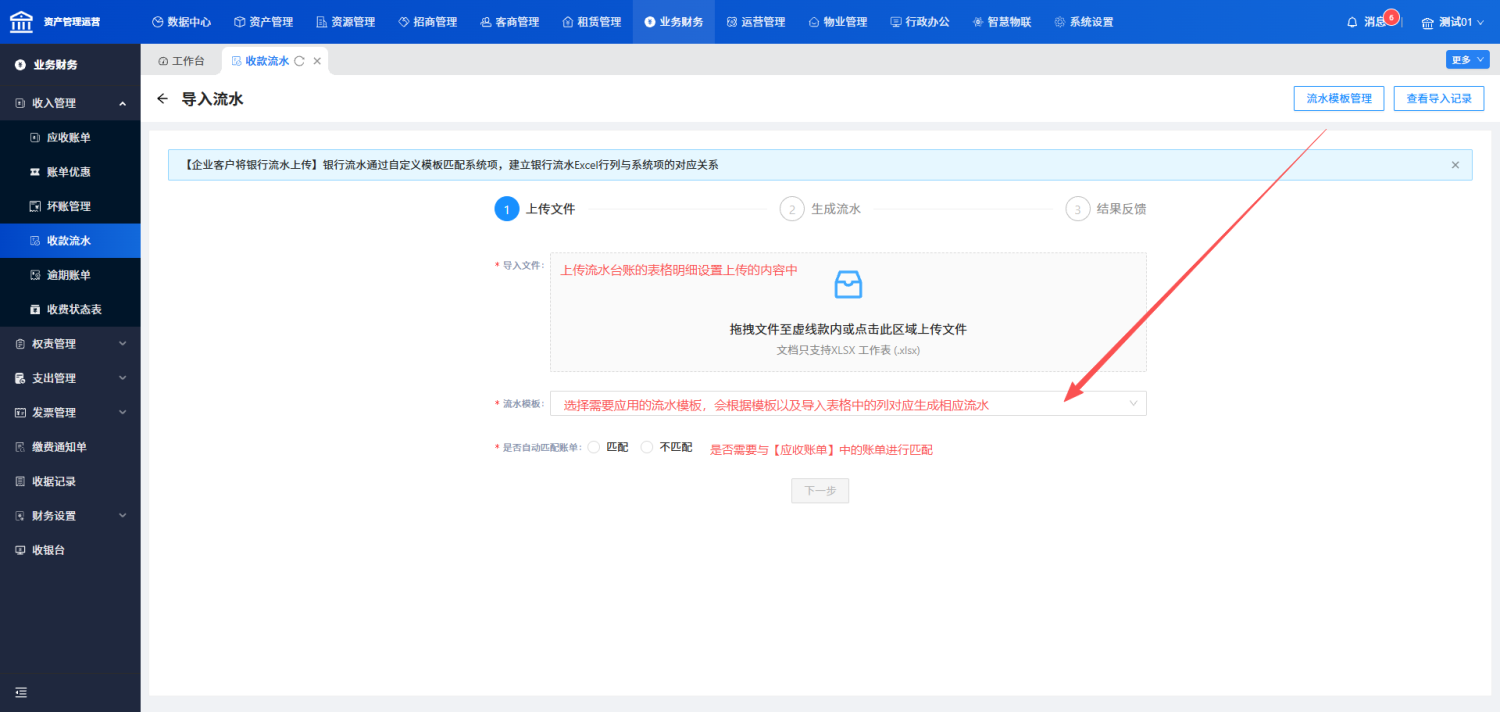Click the 工作台 tab icon
The width and height of the screenshot is (1500, 712).
coord(163,61)
